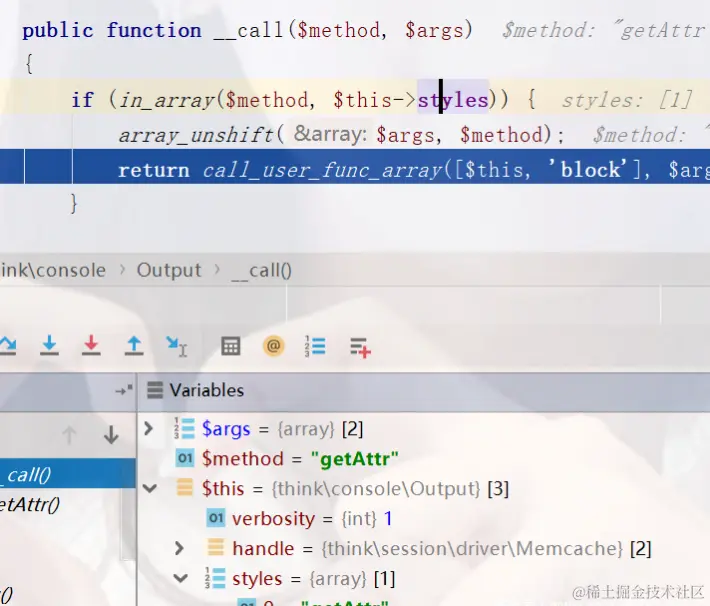Collapse the styles array node
The image size is (710, 606).
coord(181,578)
